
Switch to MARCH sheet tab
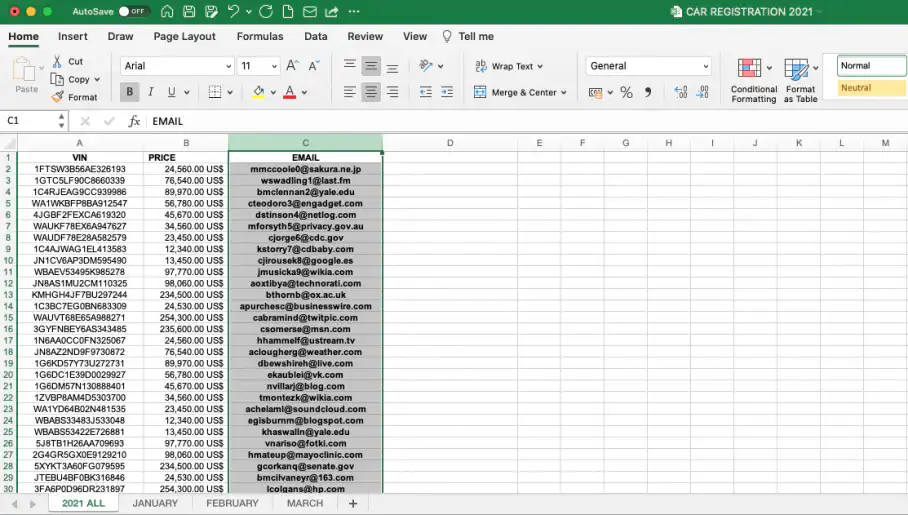click(x=305, y=503)
